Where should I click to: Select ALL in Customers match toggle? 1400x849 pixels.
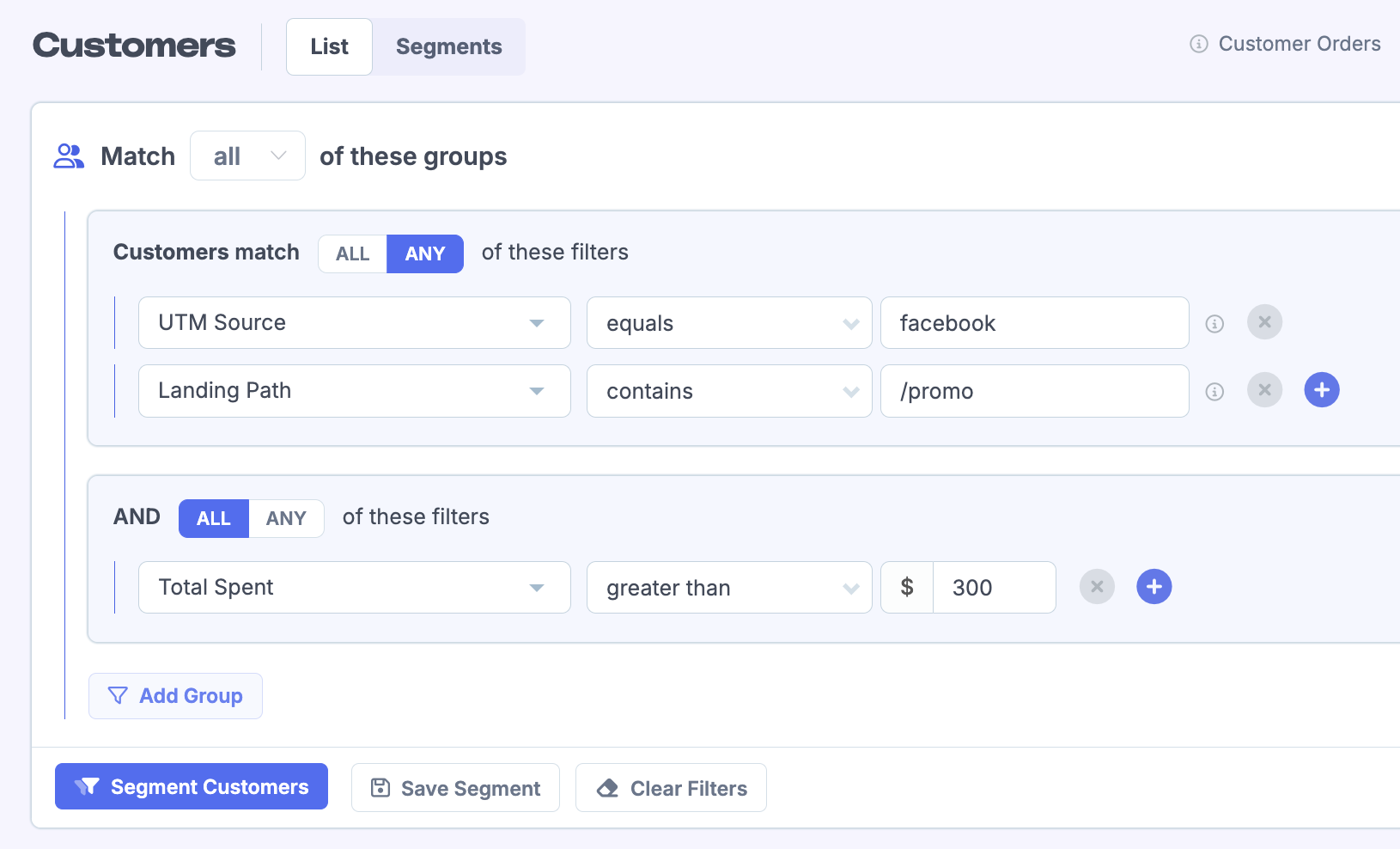pyautogui.click(x=352, y=254)
